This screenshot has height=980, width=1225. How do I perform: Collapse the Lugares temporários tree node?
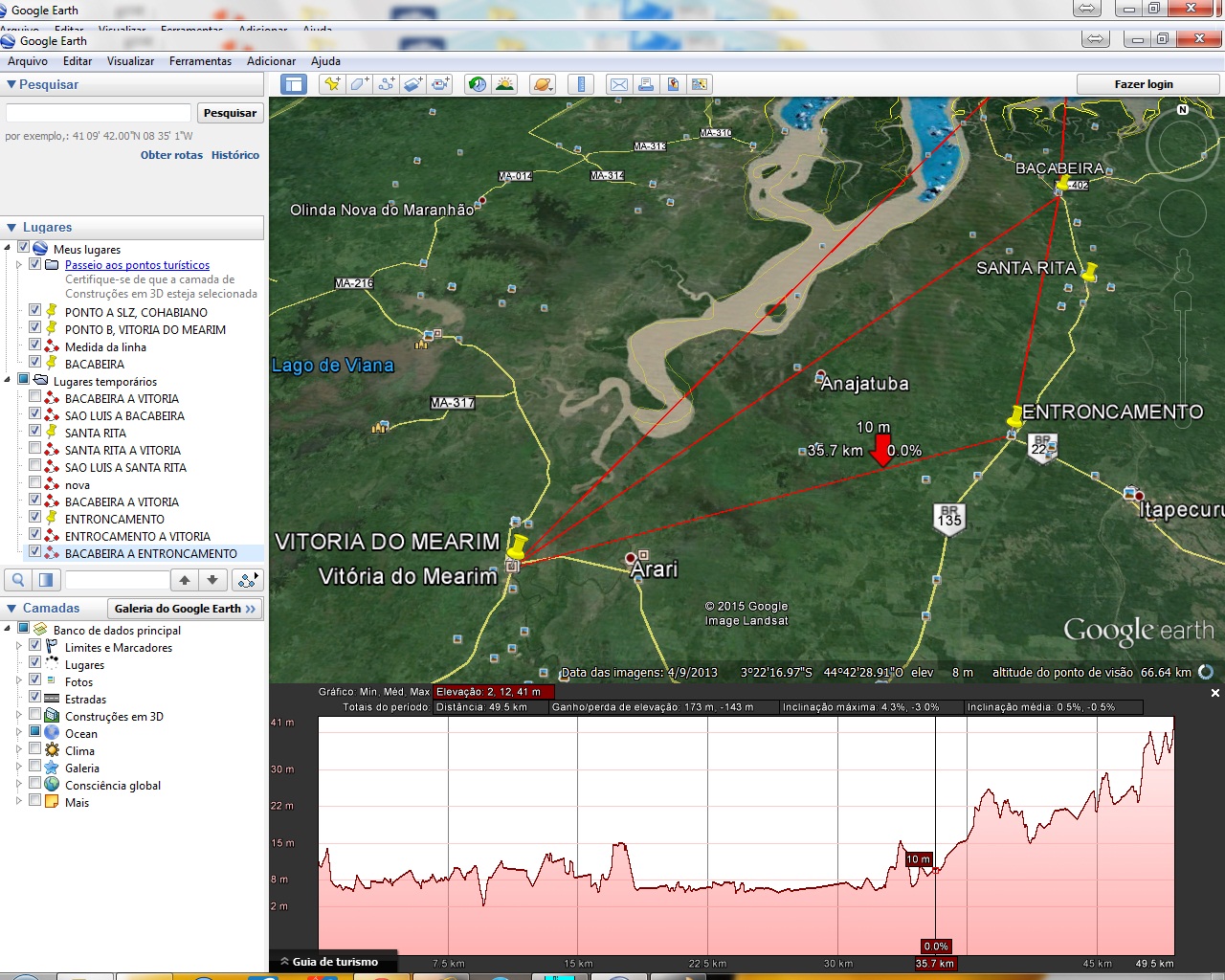8,380
